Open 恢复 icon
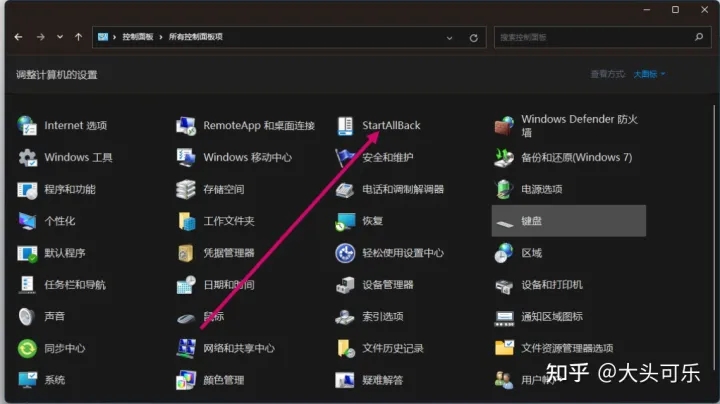 point(345,221)
